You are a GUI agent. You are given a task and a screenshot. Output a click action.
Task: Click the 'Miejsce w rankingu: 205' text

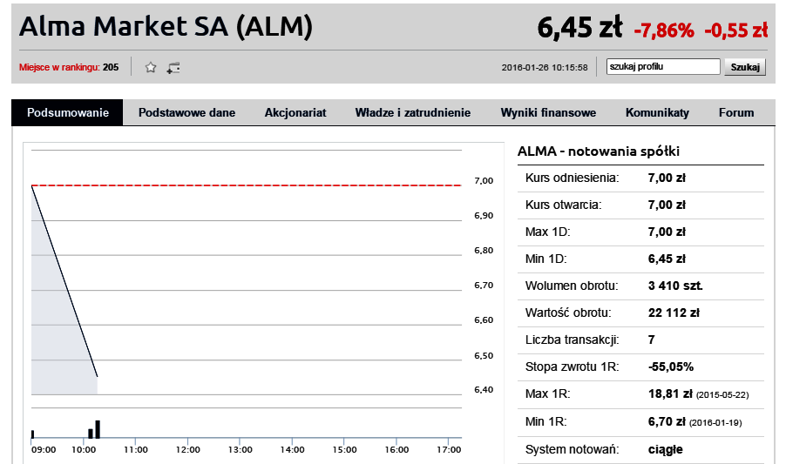click(x=69, y=67)
